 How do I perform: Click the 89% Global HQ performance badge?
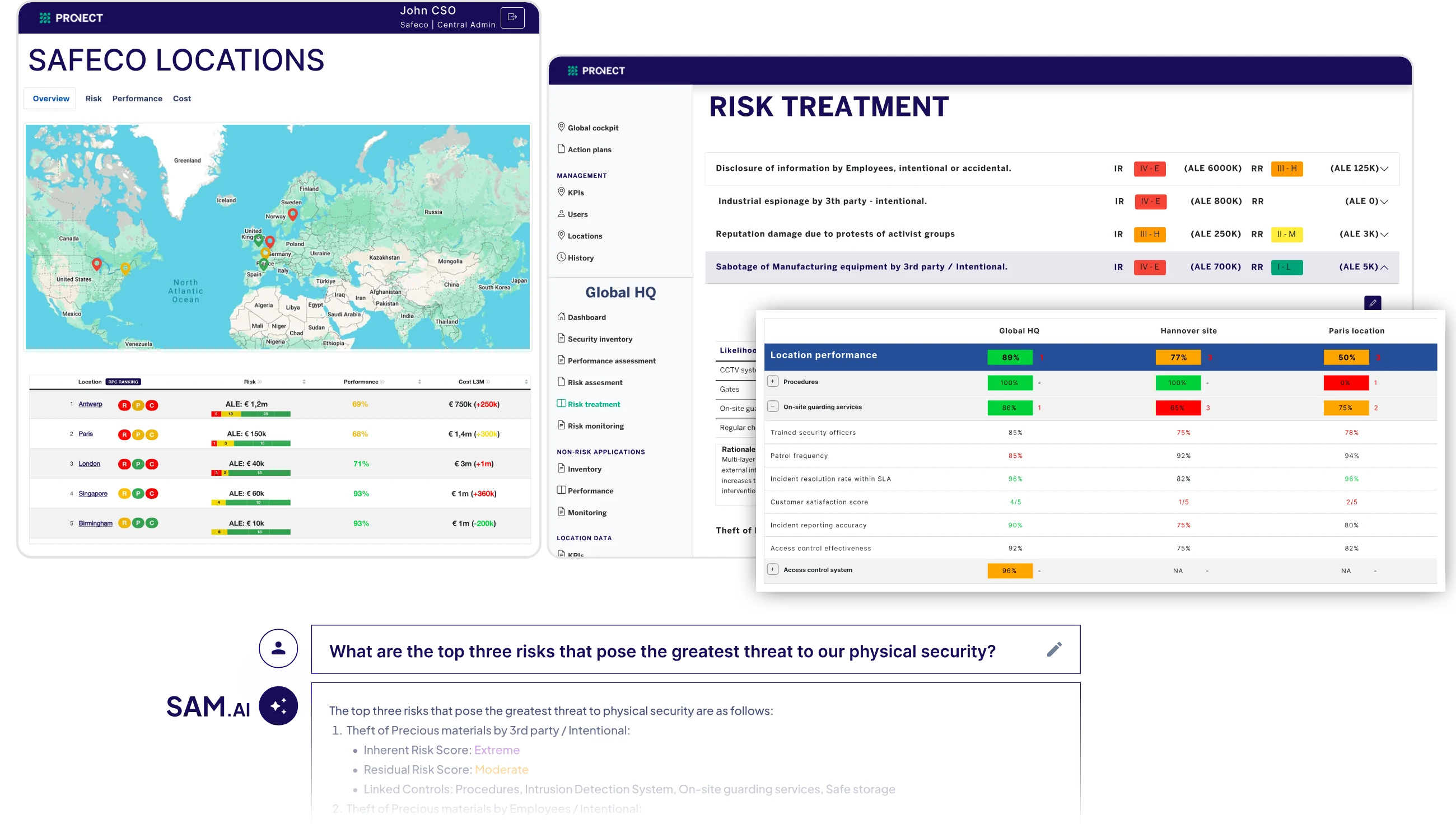[x=1010, y=358]
